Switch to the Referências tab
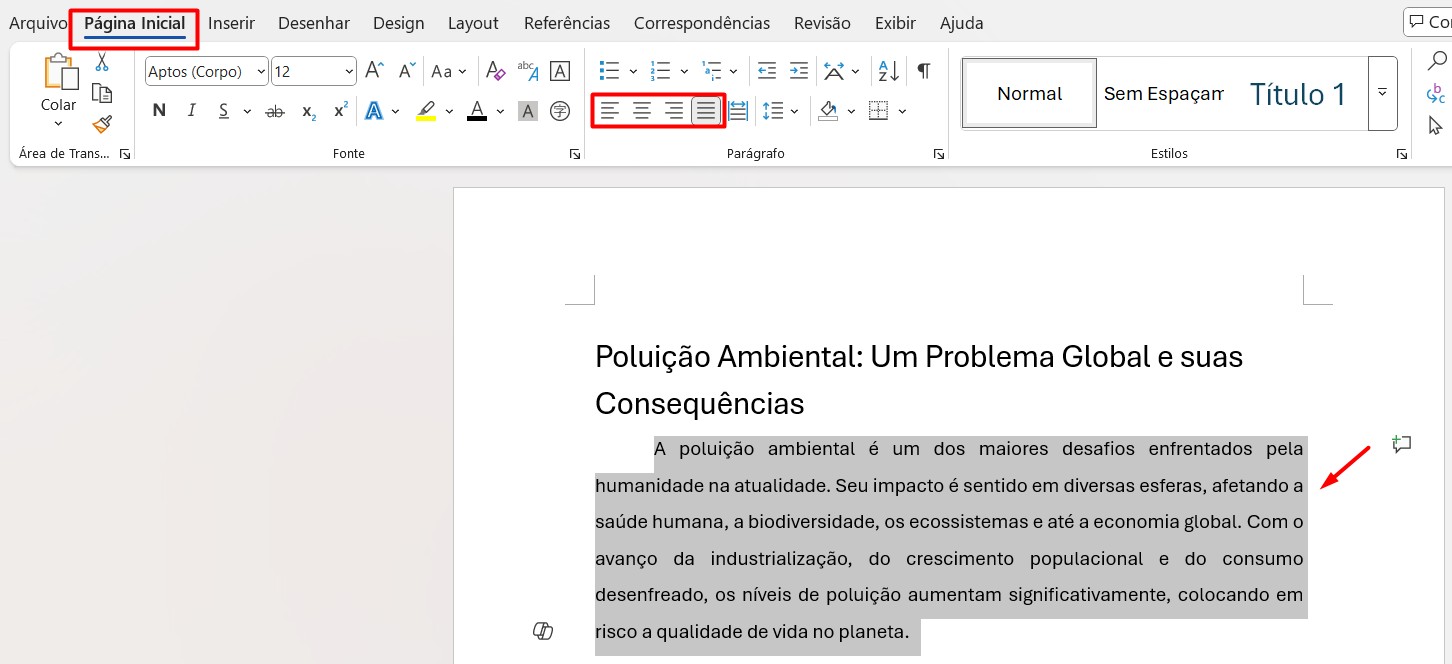The width and height of the screenshot is (1452, 664). click(x=567, y=23)
